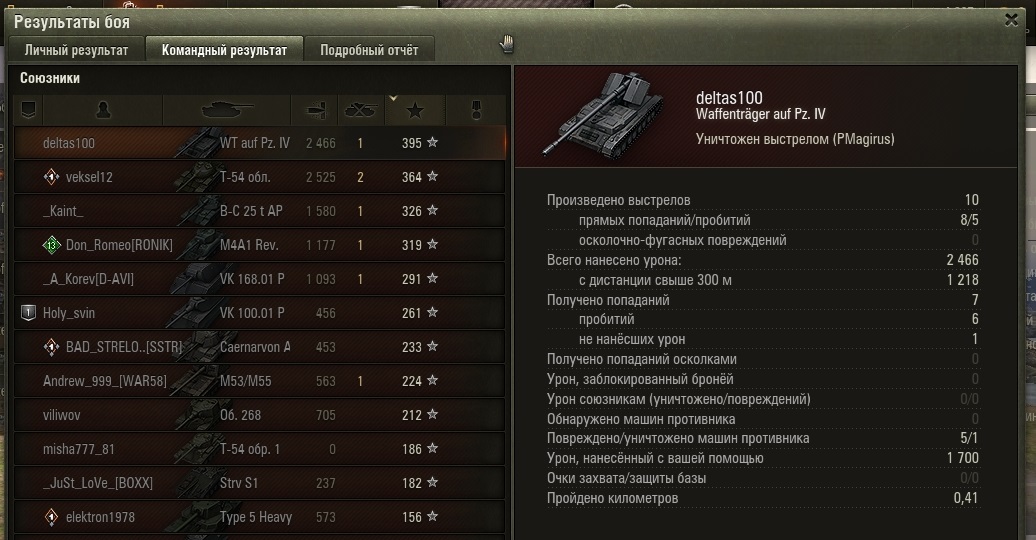Image resolution: width=1036 pixels, height=540 pixels.
Task: Sort by damage dealt gun icon
Action: tap(317, 110)
